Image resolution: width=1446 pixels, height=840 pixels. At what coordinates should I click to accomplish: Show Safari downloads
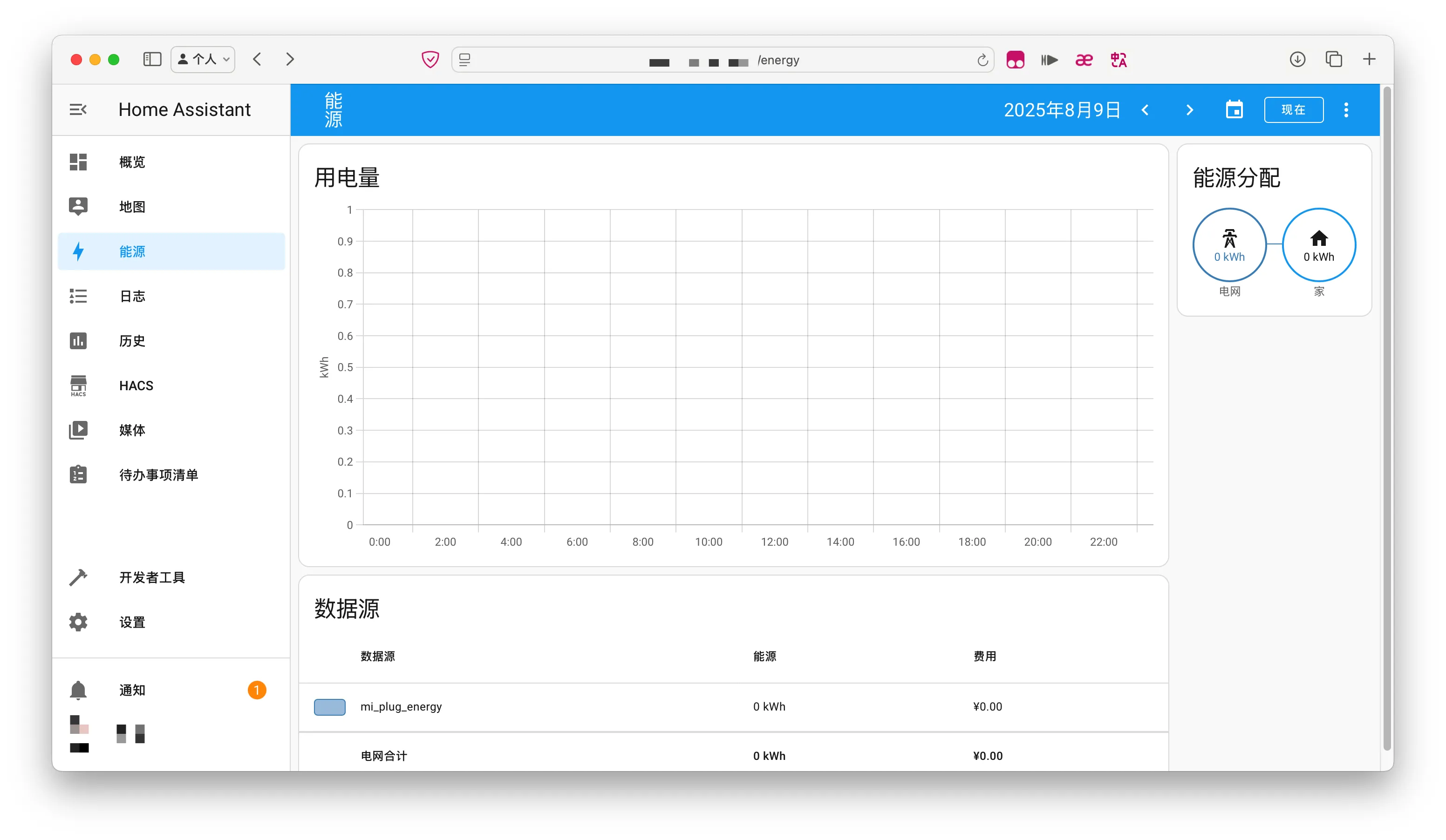[1297, 59]
